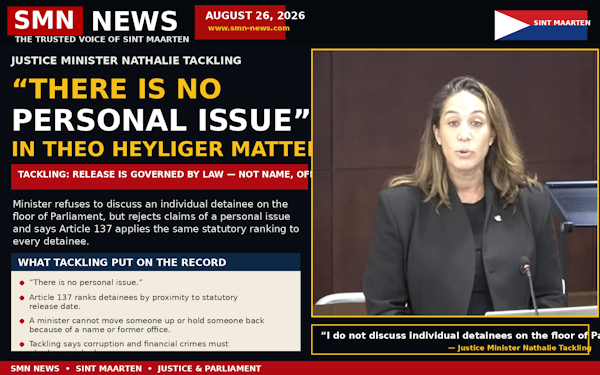Click the red SMN logo box
This screenshot has height=375, width=600.
coord(45,21)
